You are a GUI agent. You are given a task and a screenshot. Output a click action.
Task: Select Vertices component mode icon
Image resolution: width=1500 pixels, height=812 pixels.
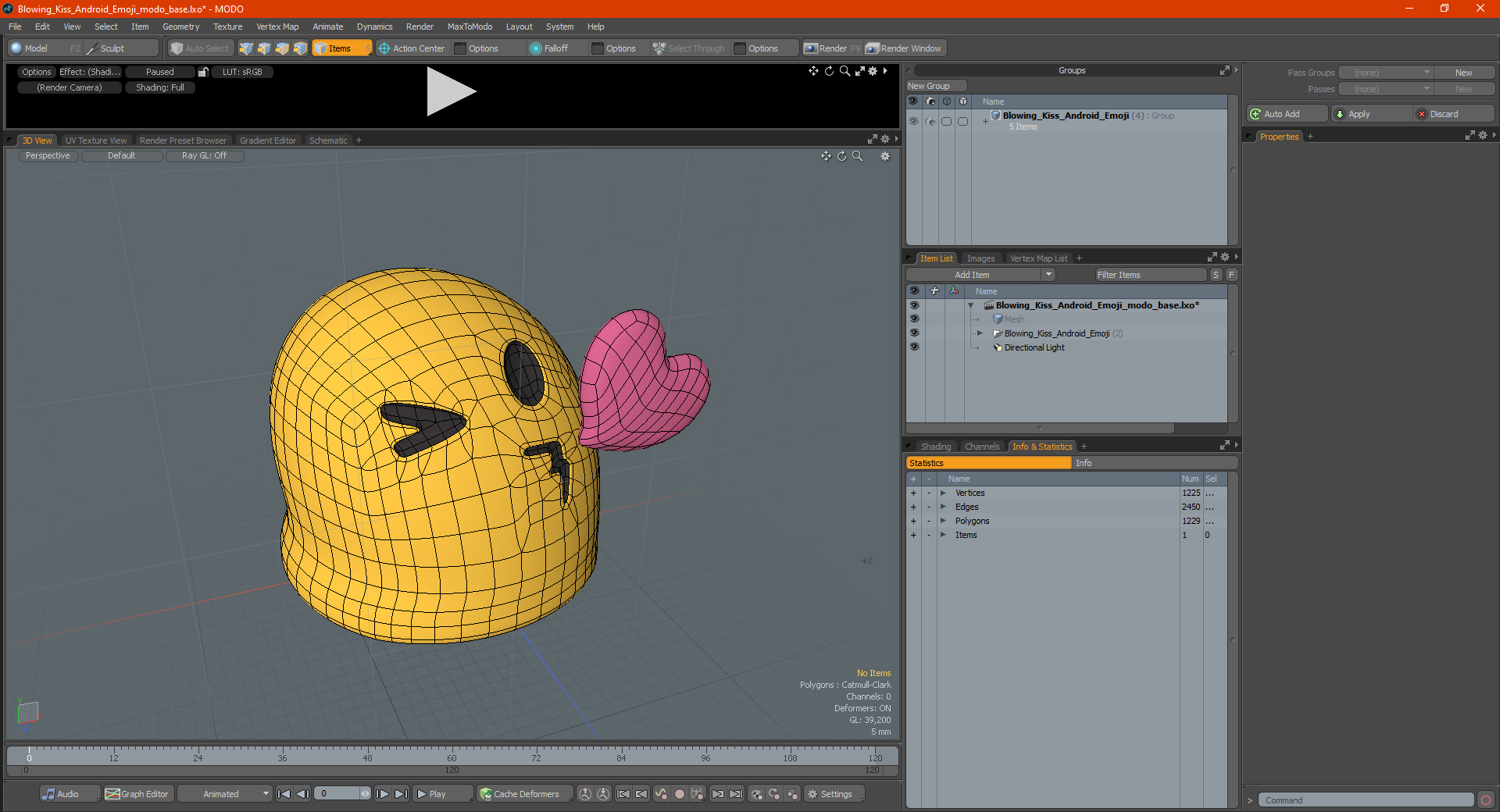tap(246, 48)
